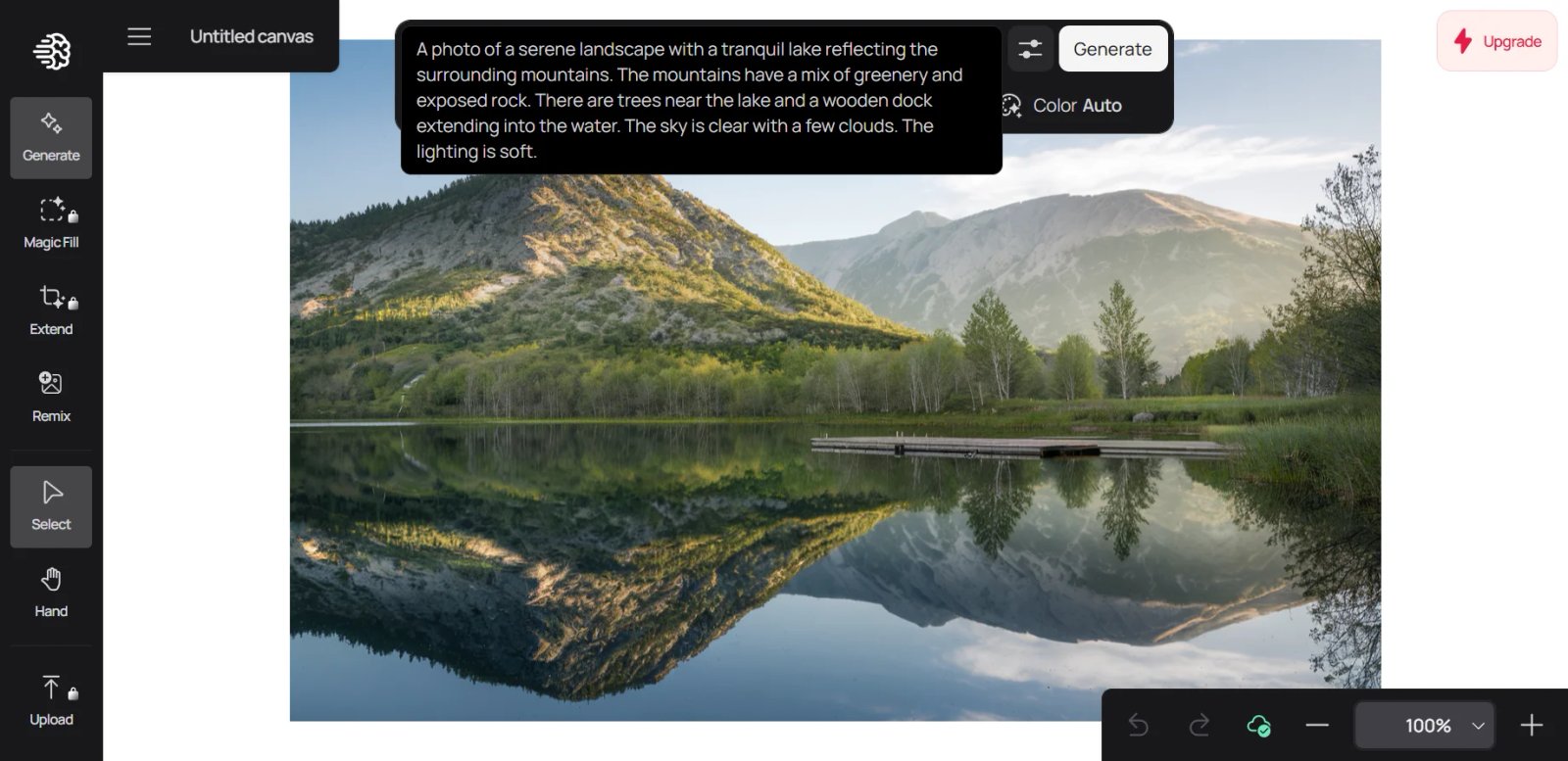Click the Untitled canvas title
Image resolution: width=1568 pixels, height=761 pixels.
click(252, 36)
